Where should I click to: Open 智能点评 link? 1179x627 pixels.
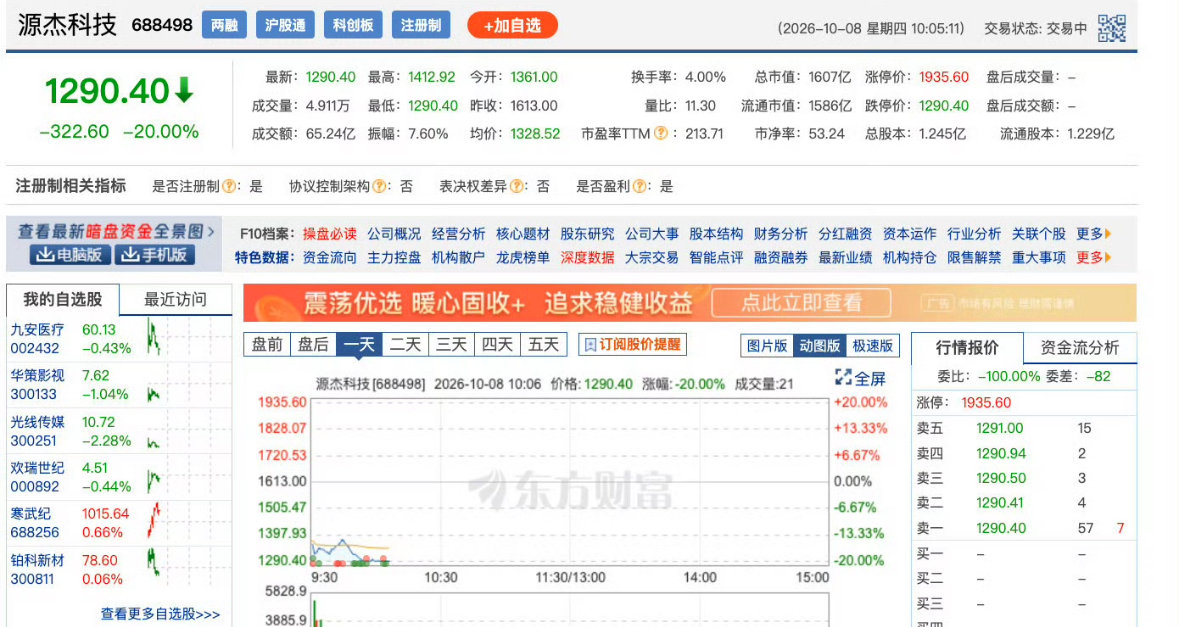[716, 257]
